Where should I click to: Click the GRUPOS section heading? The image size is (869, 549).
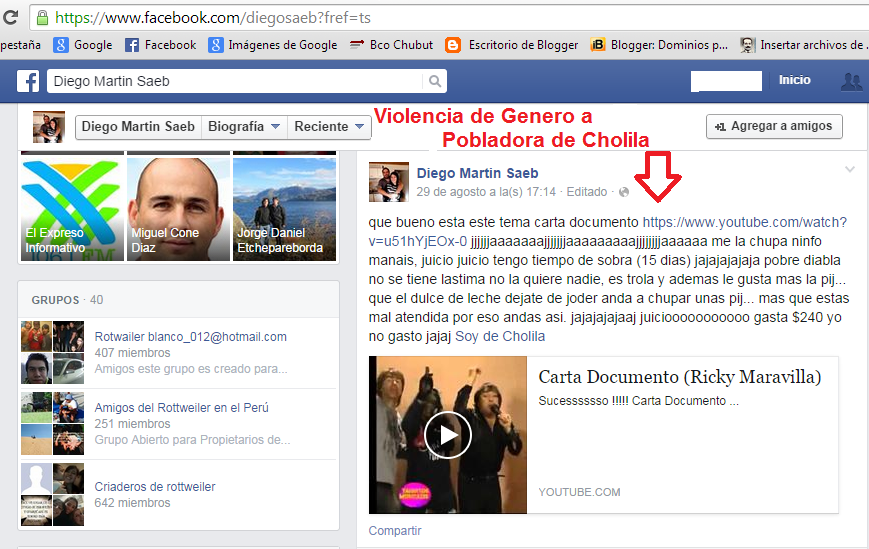coord(55,300)
